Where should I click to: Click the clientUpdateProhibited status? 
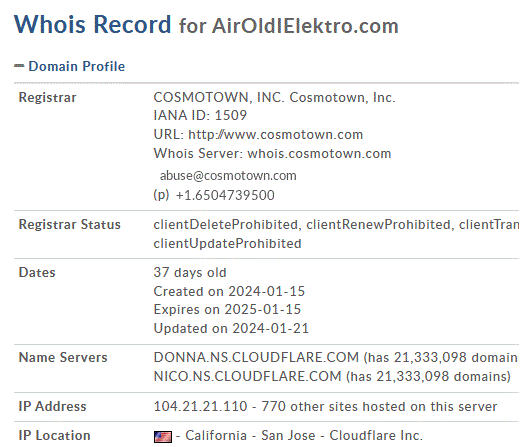pos(227,244)
